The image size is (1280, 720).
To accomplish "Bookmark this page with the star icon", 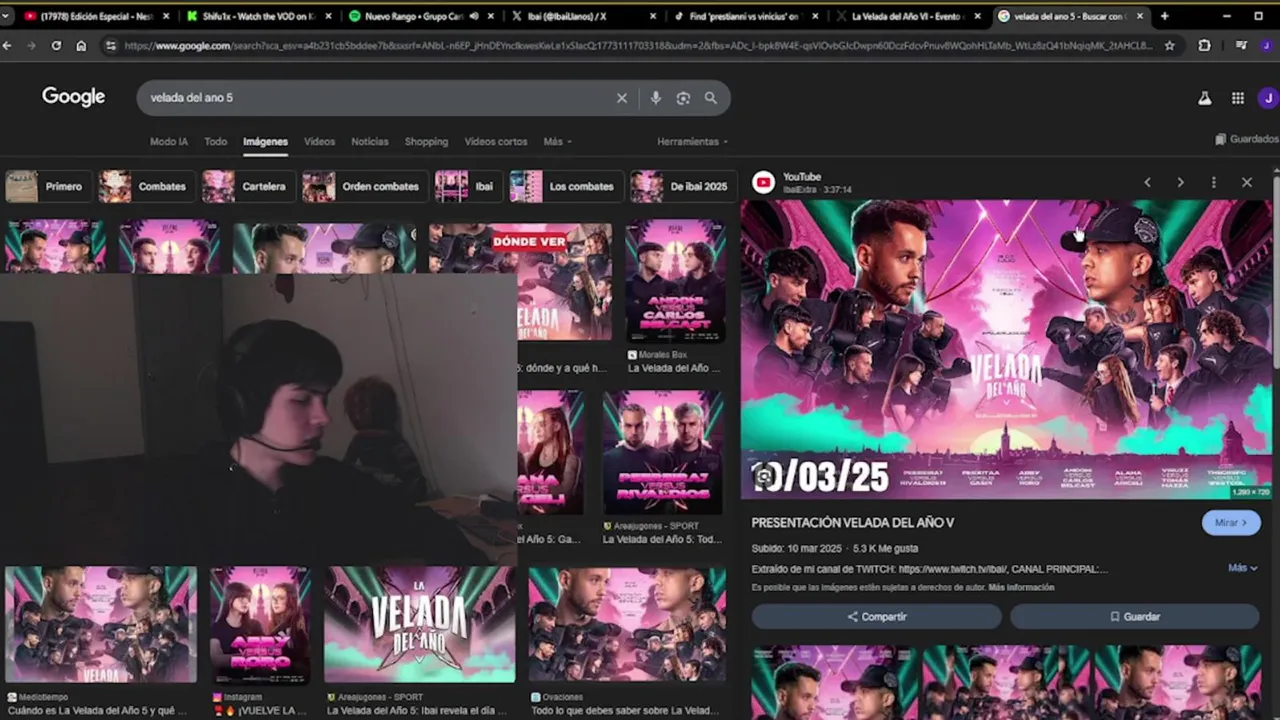I will [1169, 45].
